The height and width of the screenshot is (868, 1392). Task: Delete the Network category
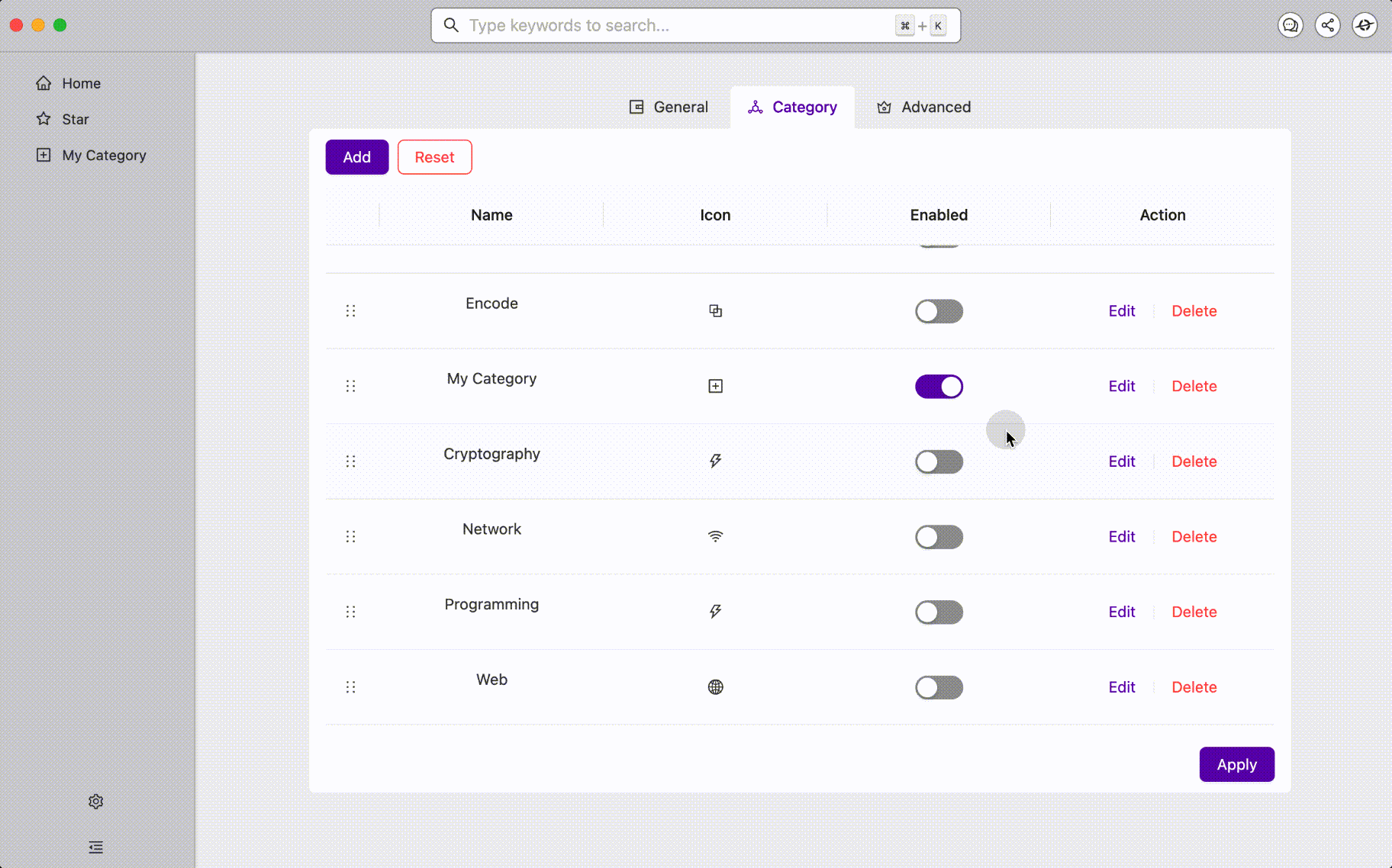(1194, 537)
